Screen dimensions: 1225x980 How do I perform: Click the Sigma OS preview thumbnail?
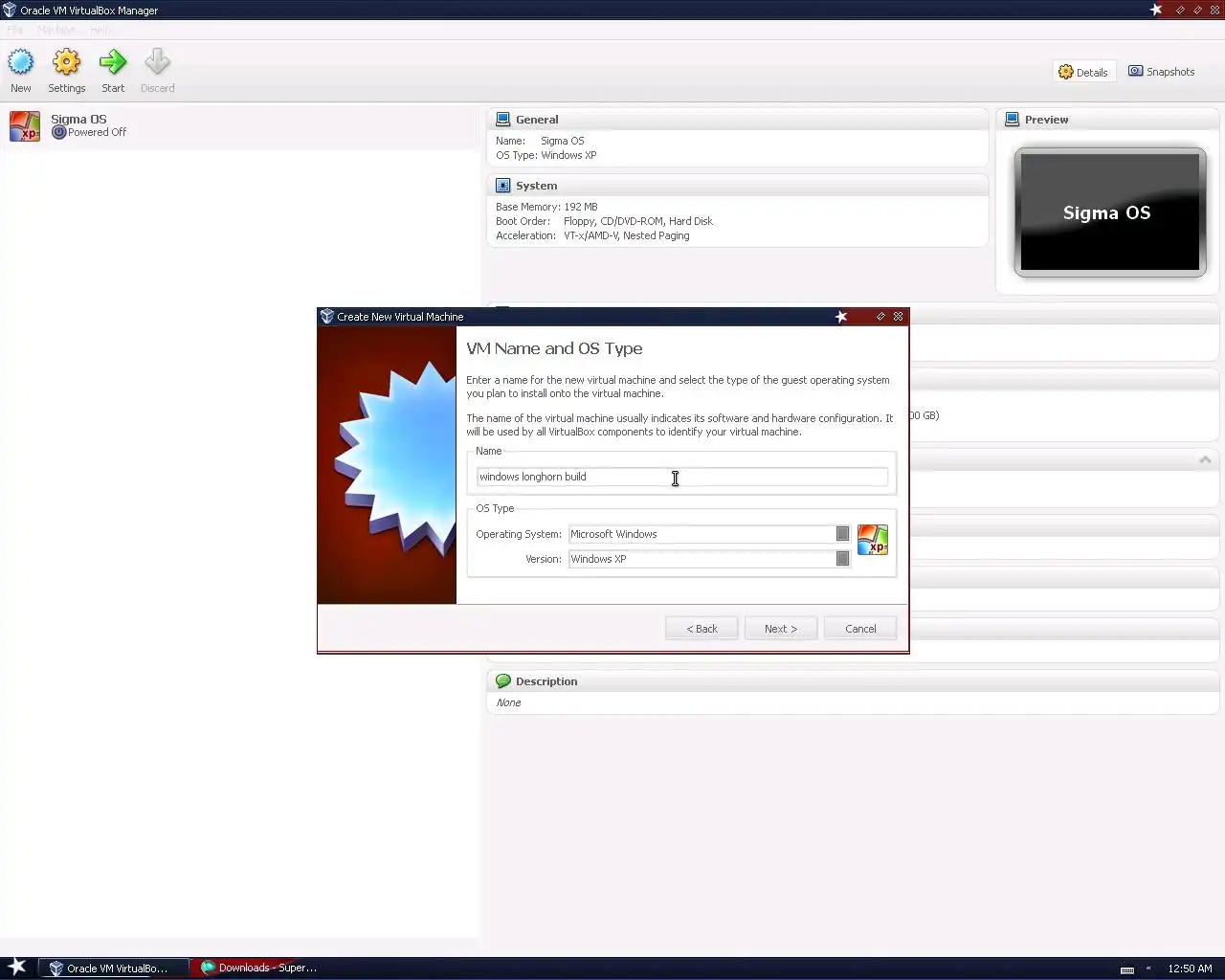(x=1110, y=212)
